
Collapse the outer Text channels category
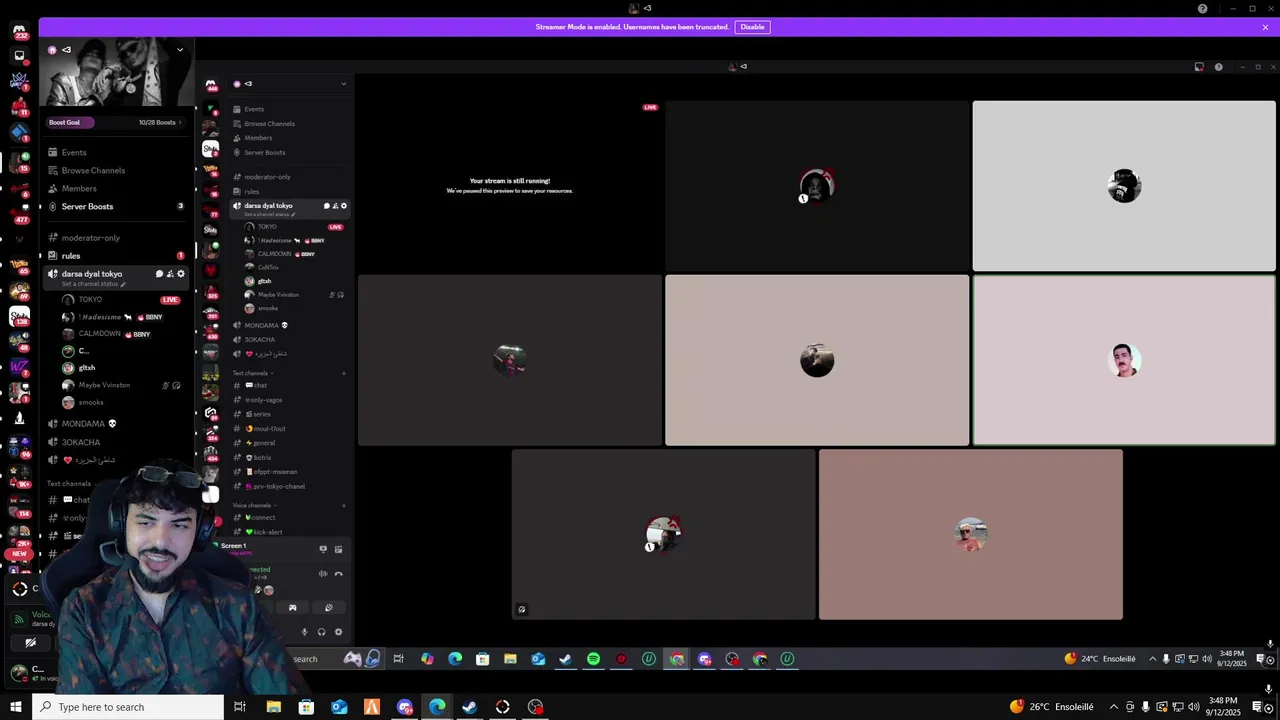point(70,483)
